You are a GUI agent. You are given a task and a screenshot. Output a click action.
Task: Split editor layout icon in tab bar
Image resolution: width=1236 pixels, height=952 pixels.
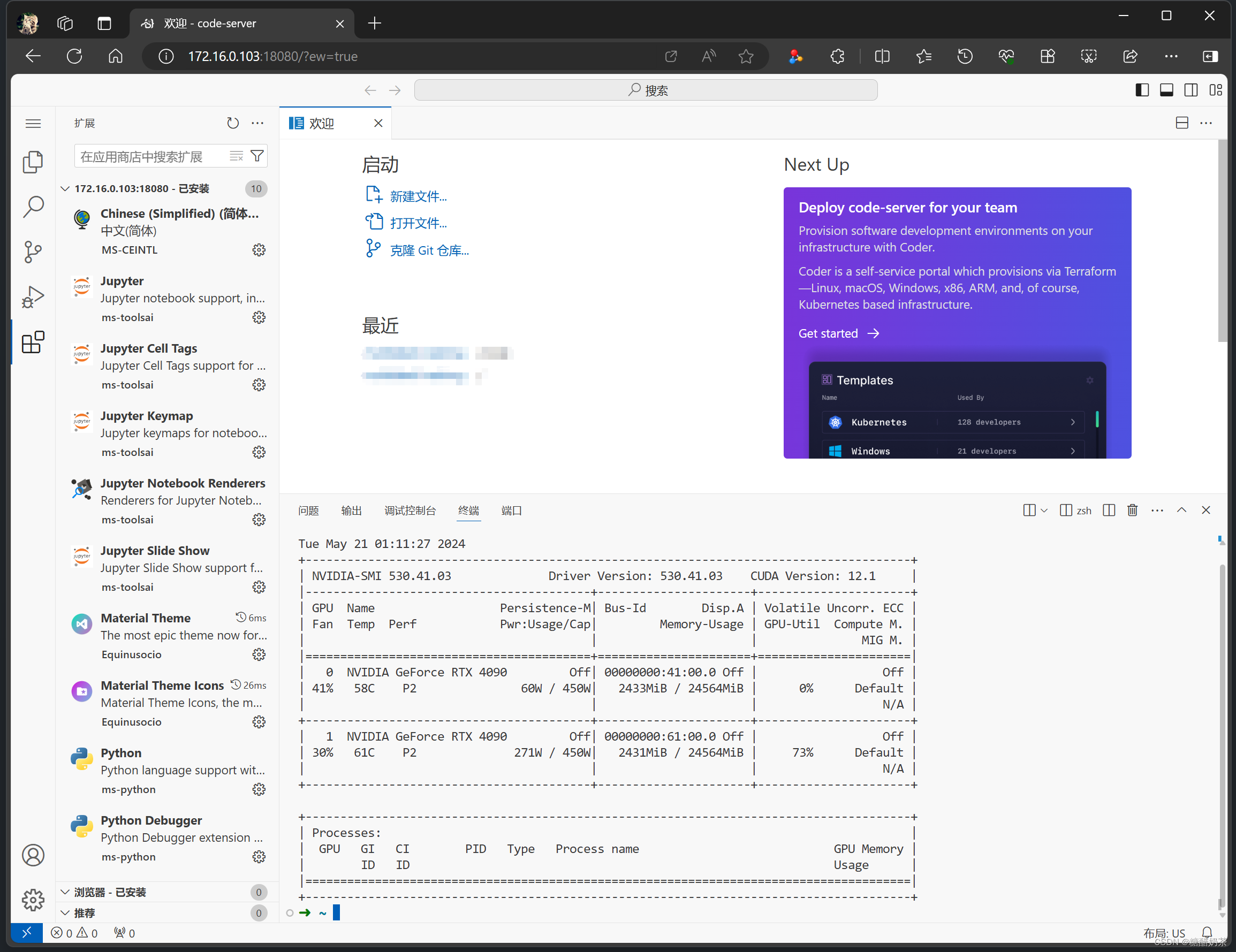click(1182, 123)
